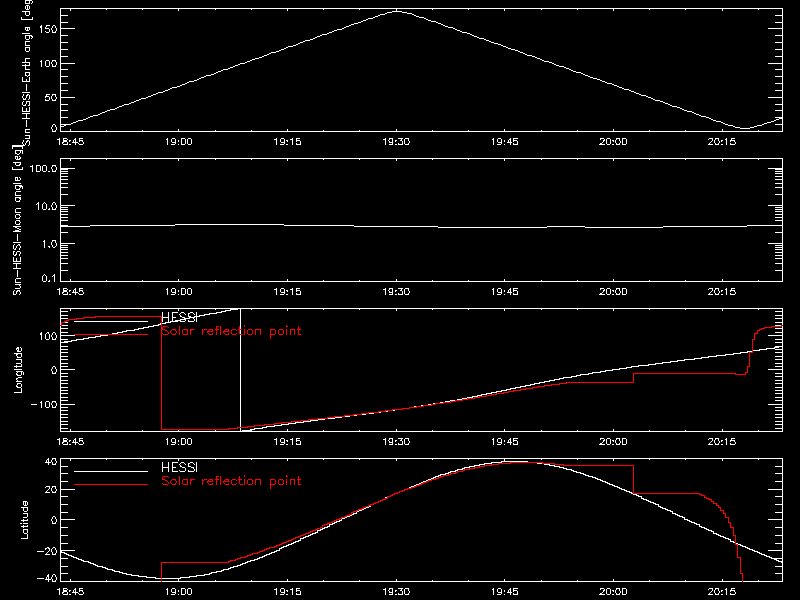Viewport: 800px width, 600px height.
Task: Click 19:15 time label under Moon angle plot
Action: point(288,292)
